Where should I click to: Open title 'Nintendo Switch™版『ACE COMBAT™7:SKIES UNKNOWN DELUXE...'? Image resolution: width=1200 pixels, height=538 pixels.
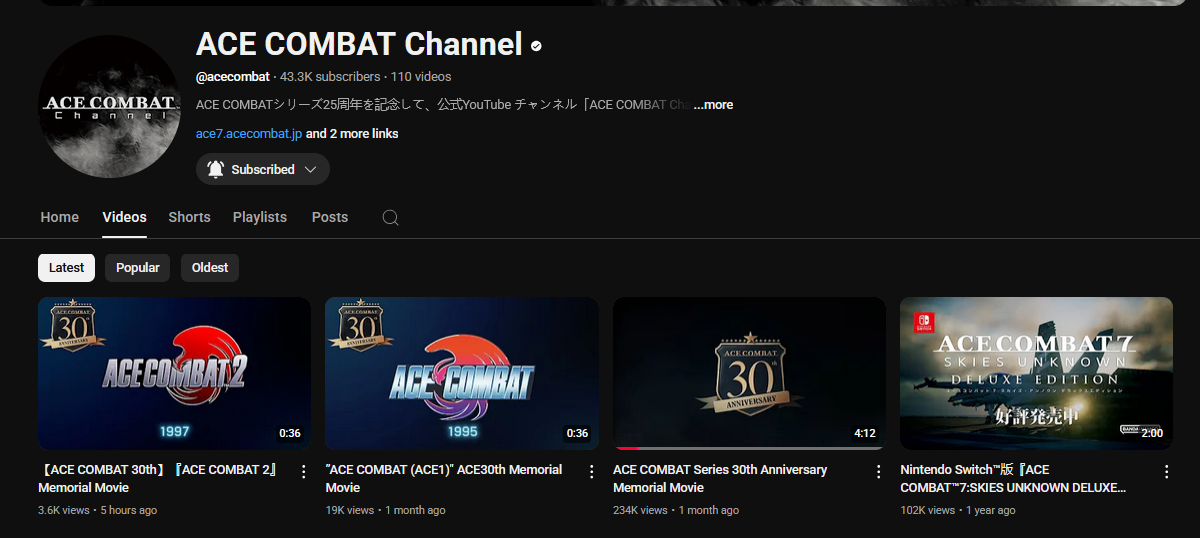pyautogui.click(x=1013, y=479)
